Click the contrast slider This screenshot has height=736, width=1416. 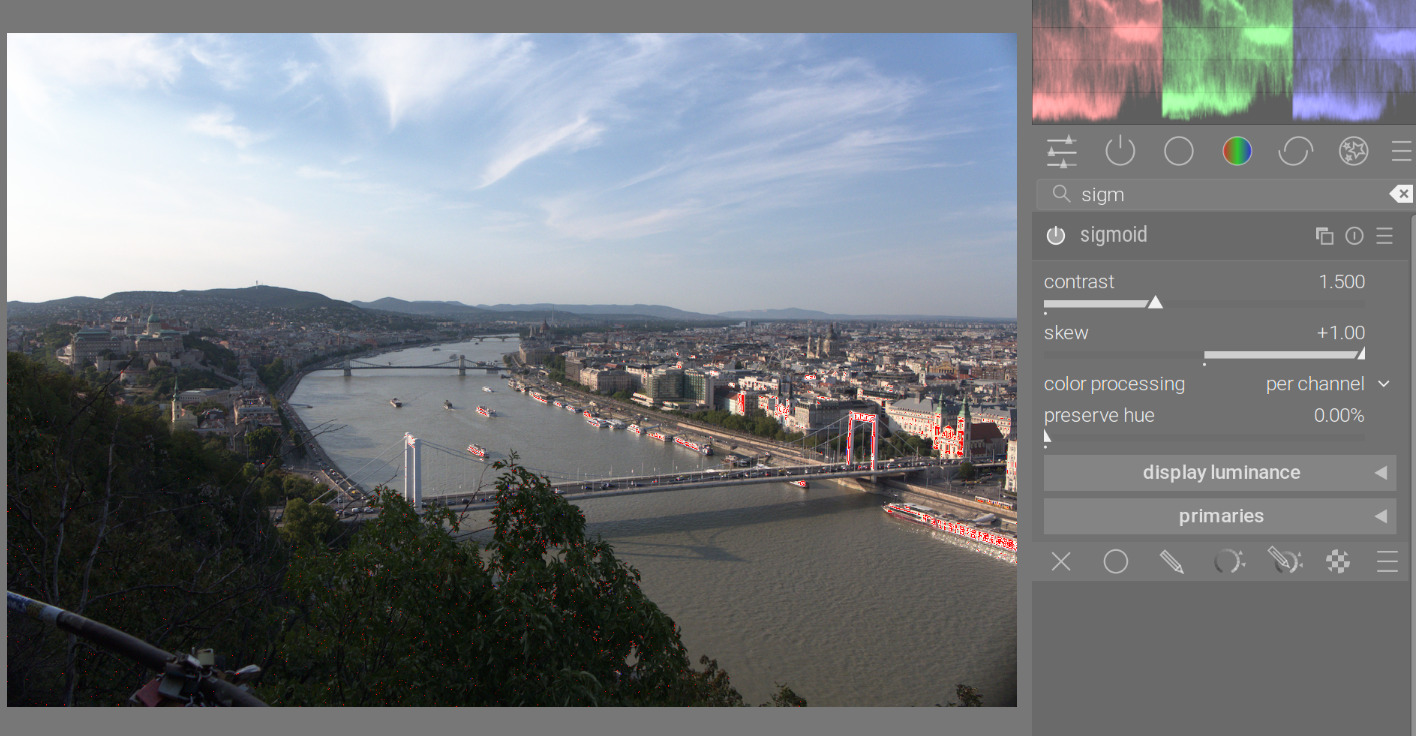click(1155, 302)
